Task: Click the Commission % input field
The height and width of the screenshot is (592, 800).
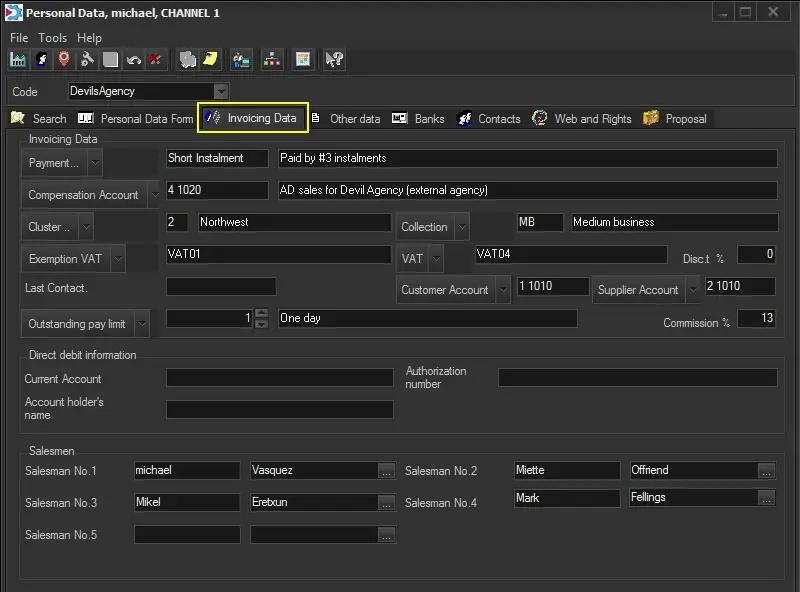Action: coord(756,319)
